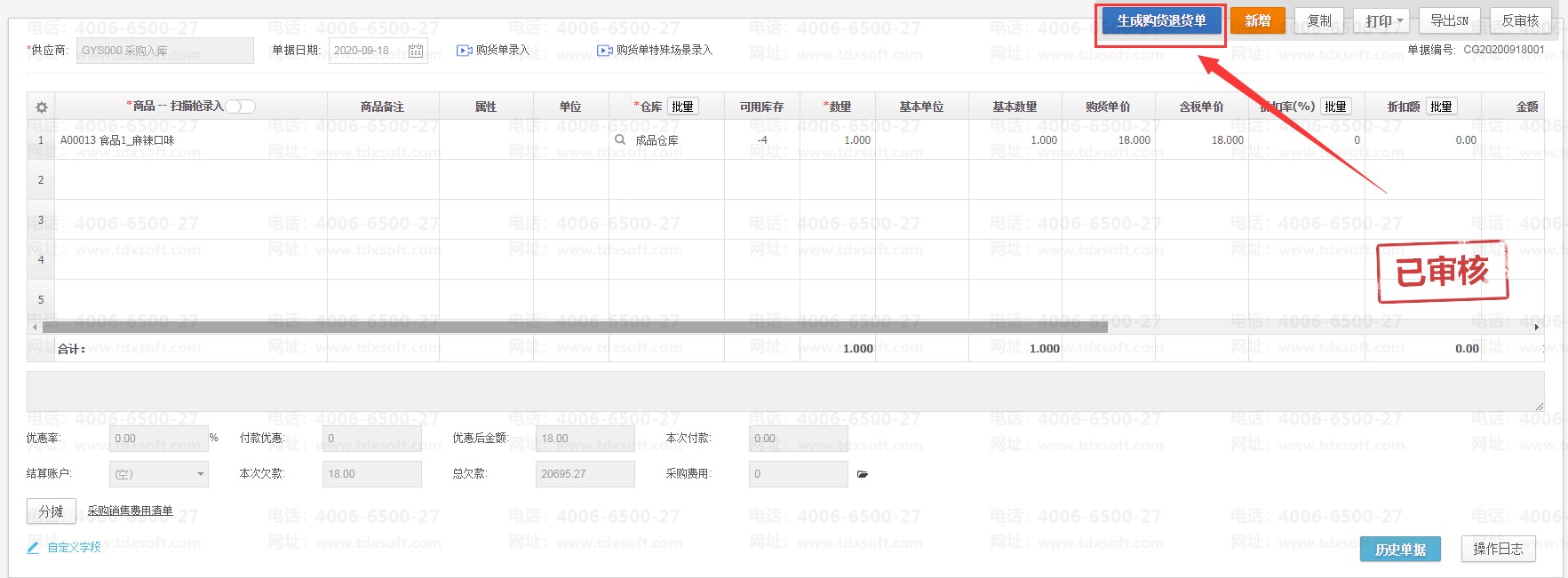Click the 优惠率 input field

pyautogui.click(x=158, y=439)
